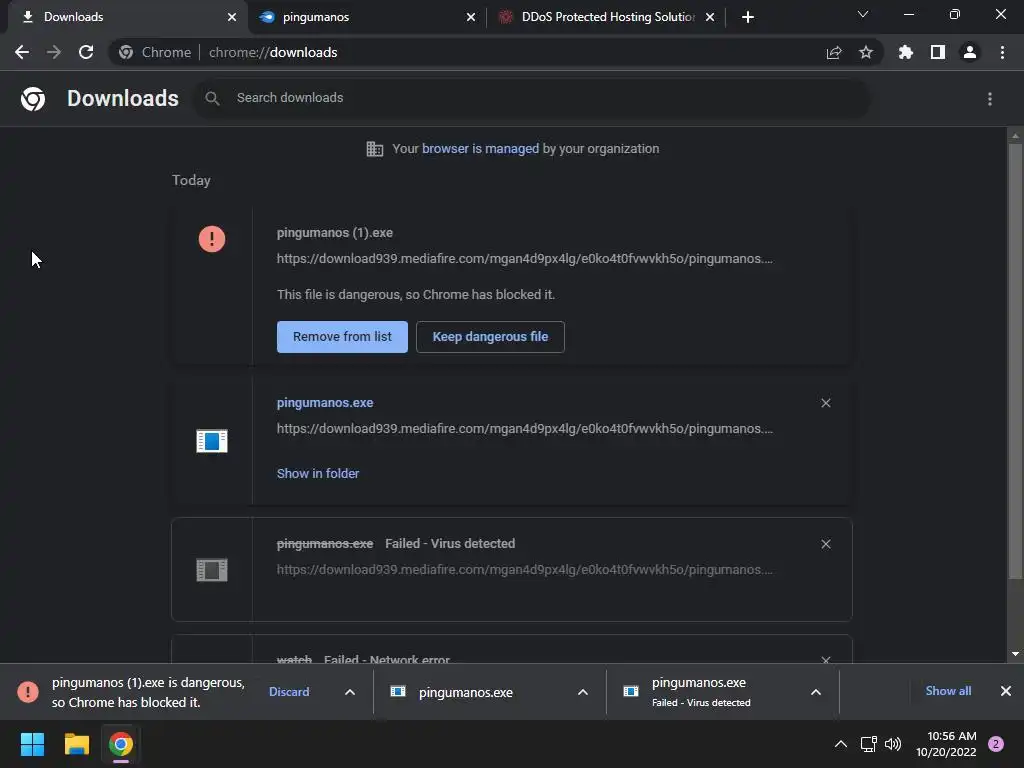
Task: Open the share page icon in address bar
Action: click(834, 52)
